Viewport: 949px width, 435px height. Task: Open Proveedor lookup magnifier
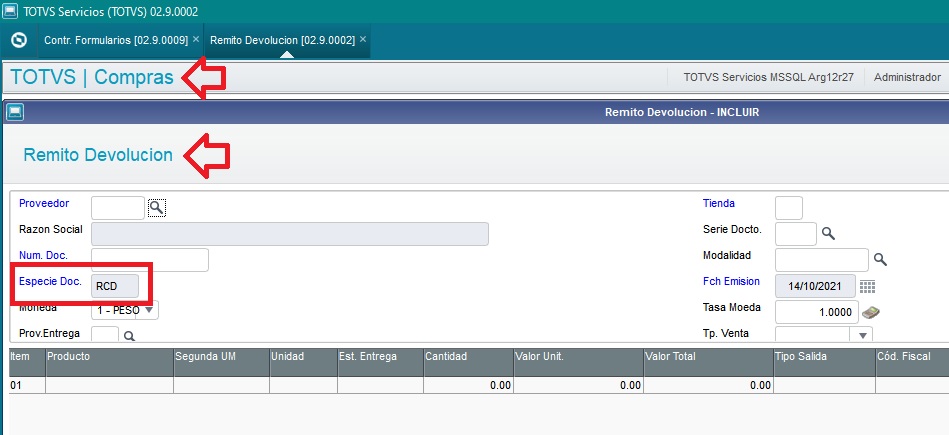point(157,208)
